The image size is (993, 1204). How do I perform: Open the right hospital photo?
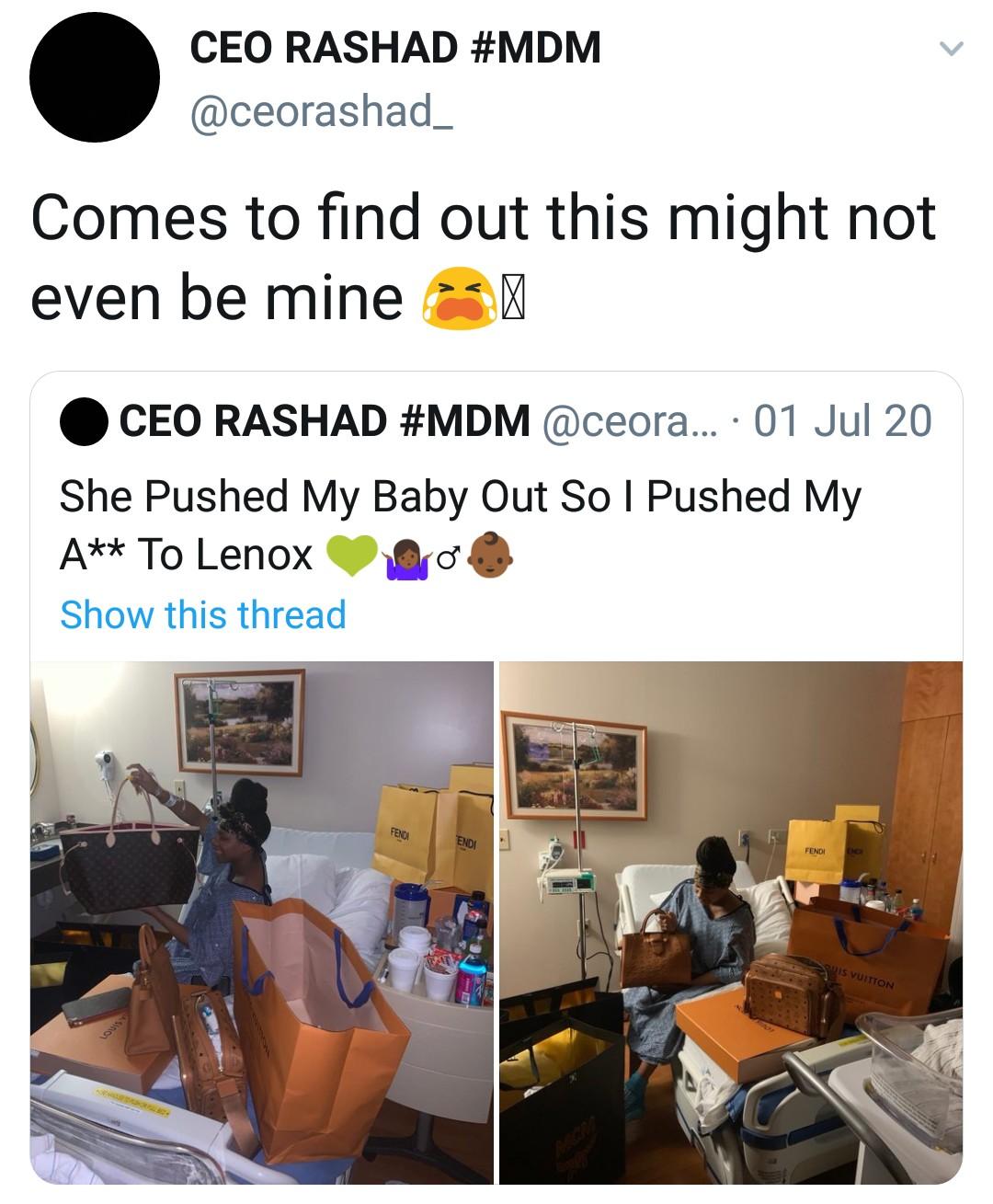[731, 922]
